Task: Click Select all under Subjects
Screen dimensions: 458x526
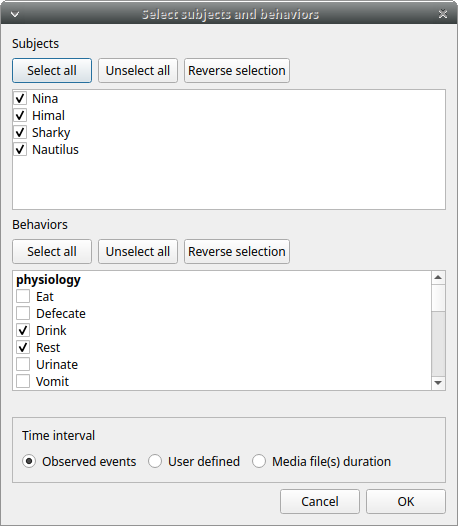Action: click(52, 70)
